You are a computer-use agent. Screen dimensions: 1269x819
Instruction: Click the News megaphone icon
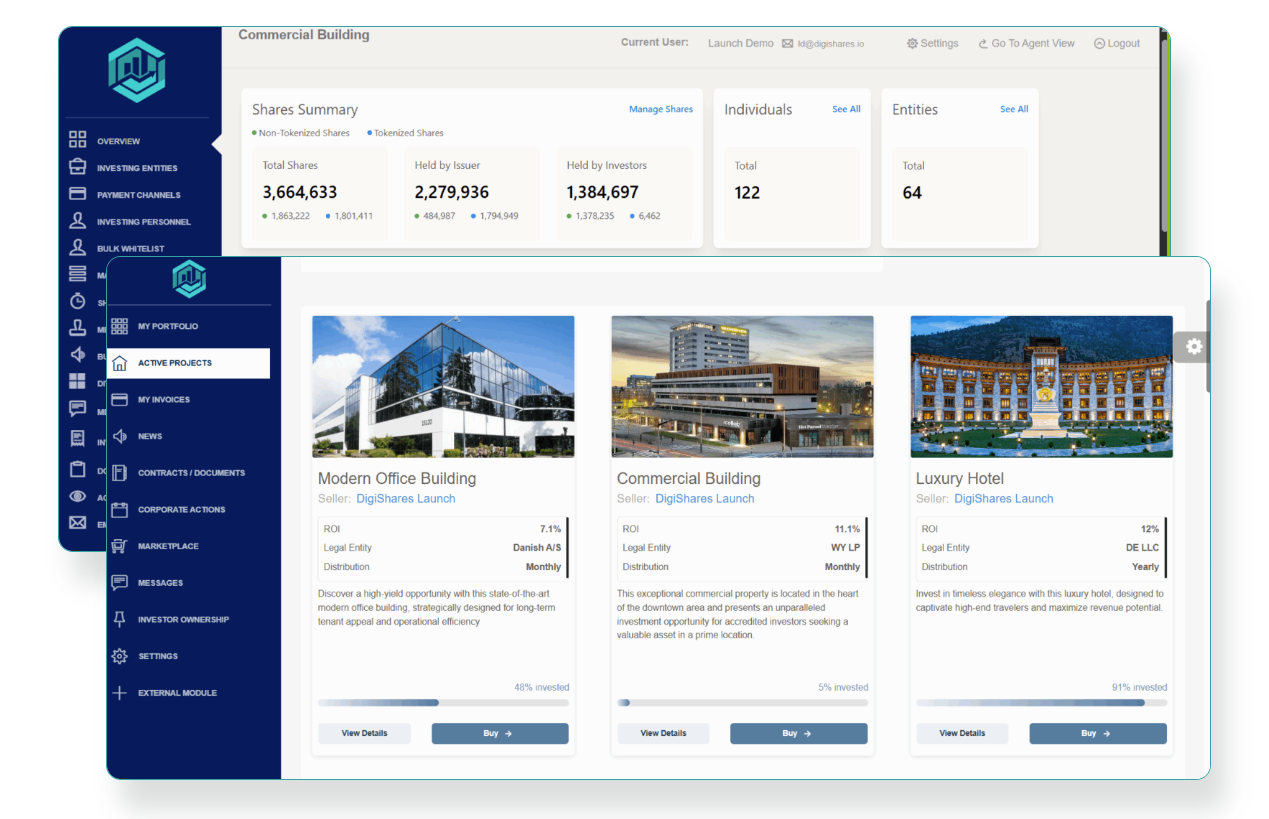point(120,436)
